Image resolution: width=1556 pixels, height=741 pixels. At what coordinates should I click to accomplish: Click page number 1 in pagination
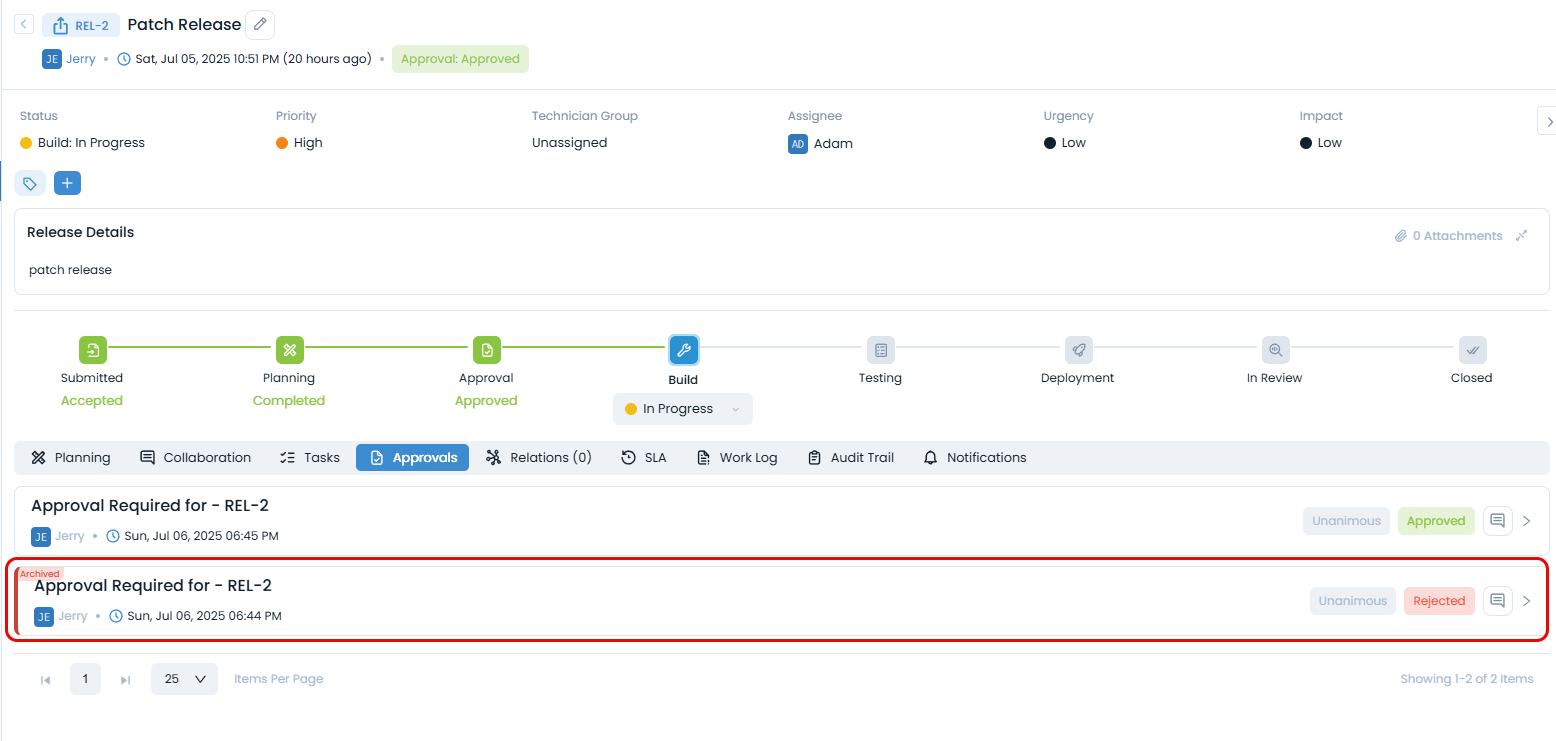[85, 678]
